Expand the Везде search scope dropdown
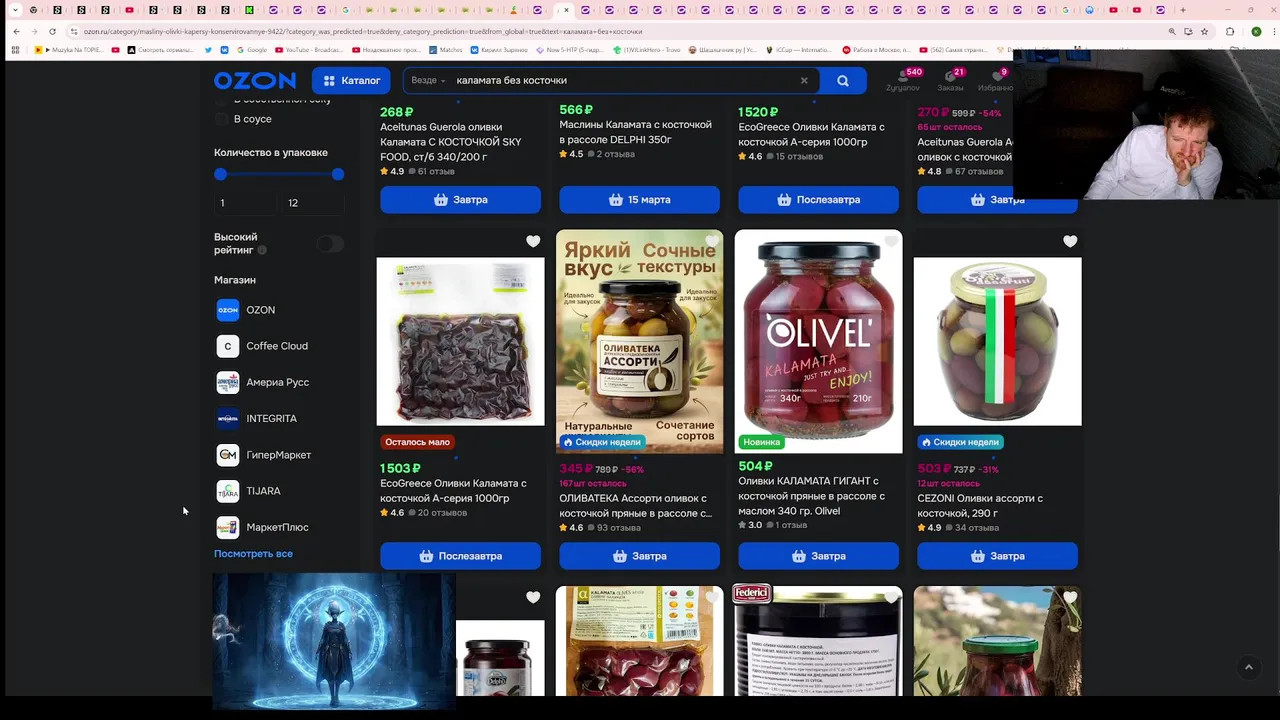 pyautogui.click(x=429, y=80)
